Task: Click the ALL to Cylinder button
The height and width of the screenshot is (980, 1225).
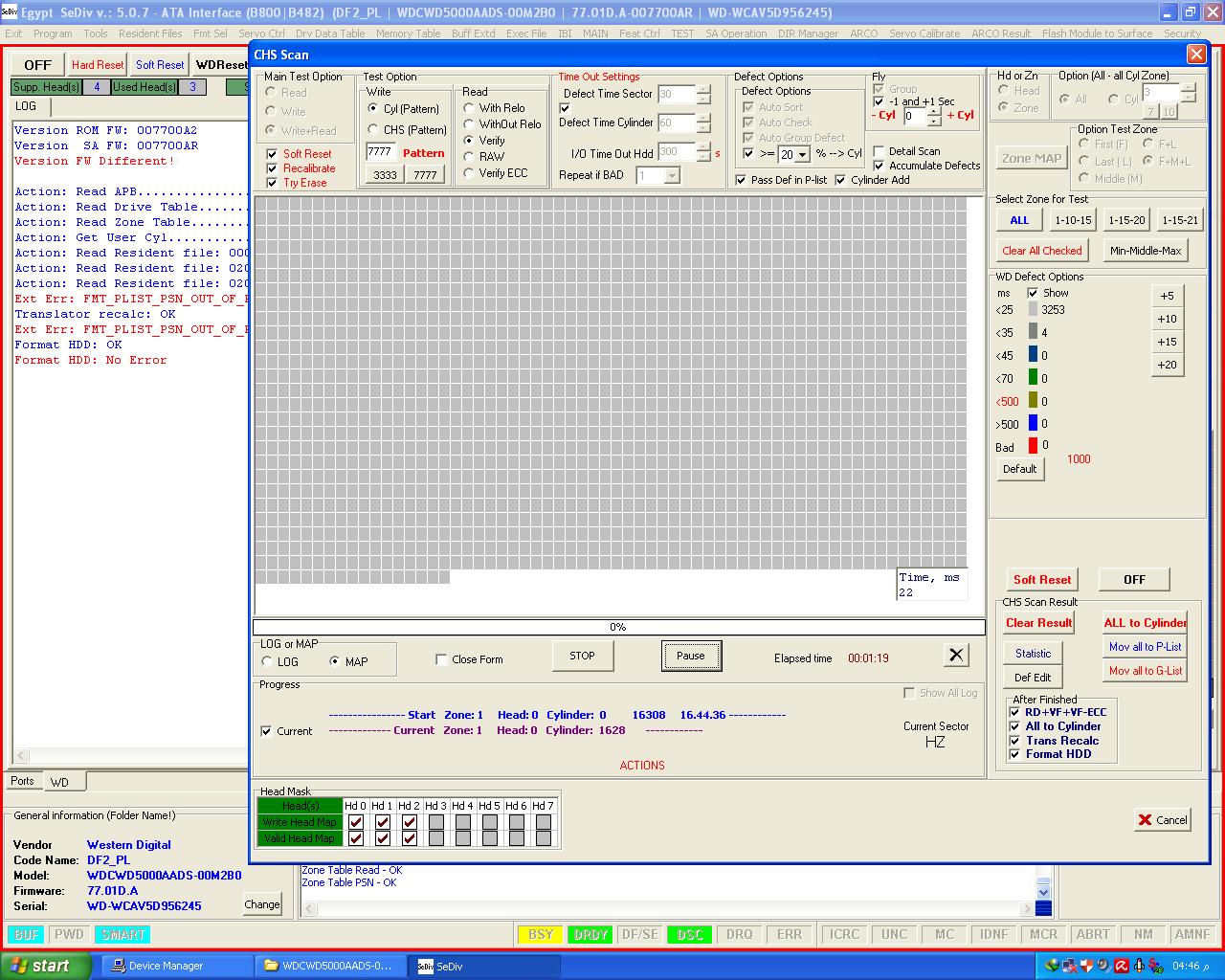Action: [1145, 622]
